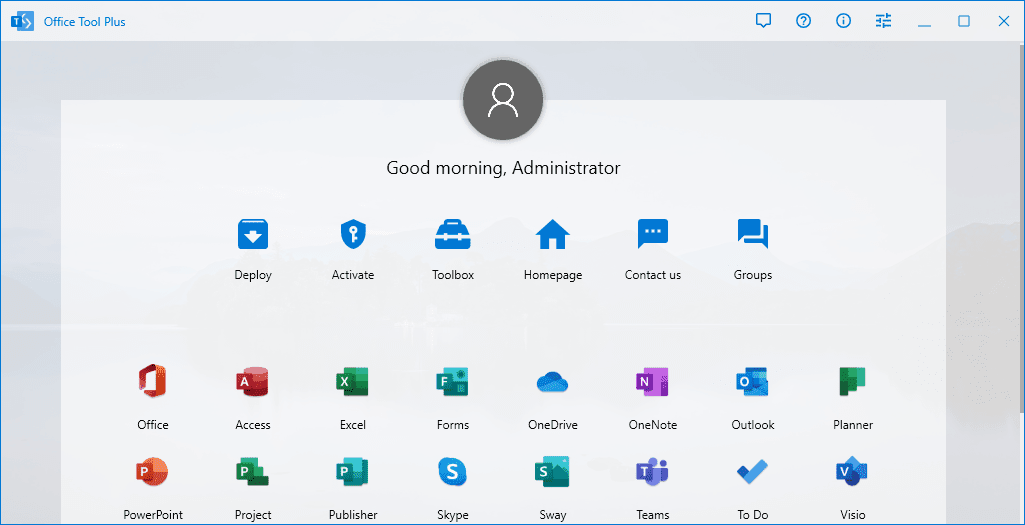Open the feedback message icon in title bar
Screen dimensions: 1025x525
point(764,21)
